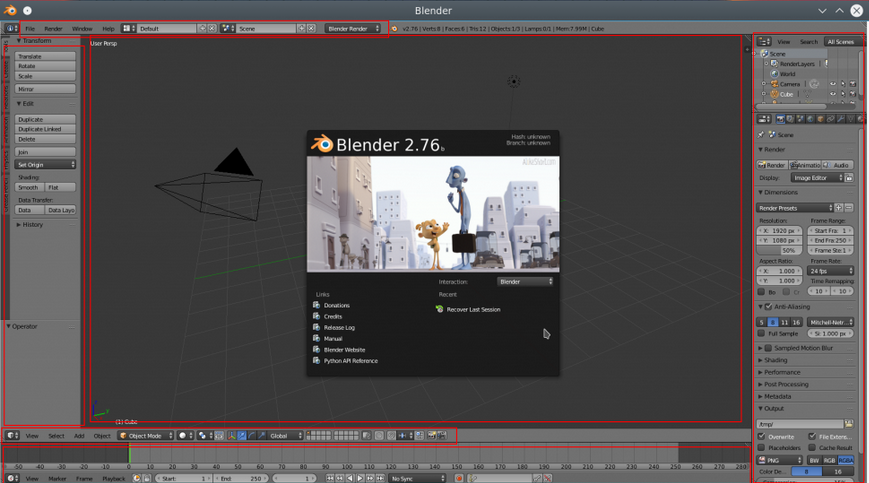The height and width of the screenshot is (483, 869).
Task: Click the Cube object icon in outliner
Action: click(773, 95)
